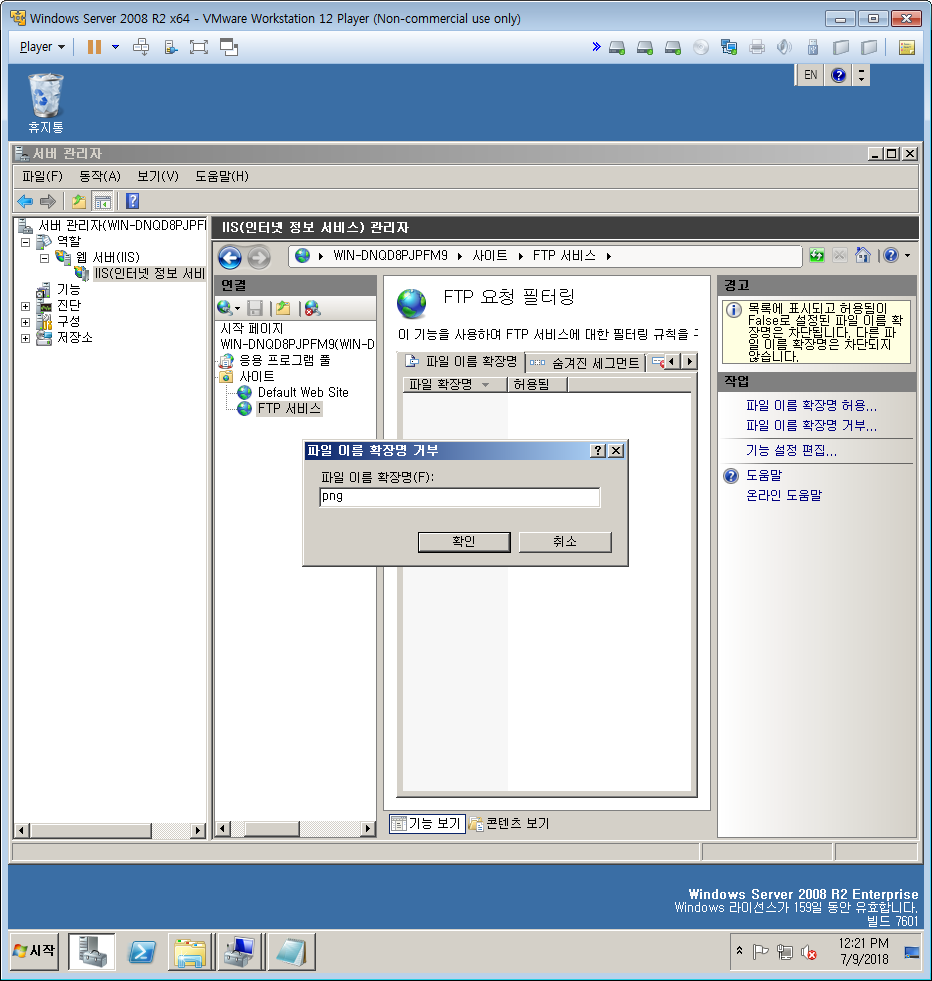932x981 pixels.
Task: Click the connections up folder icon
Action: click(283, 308)
